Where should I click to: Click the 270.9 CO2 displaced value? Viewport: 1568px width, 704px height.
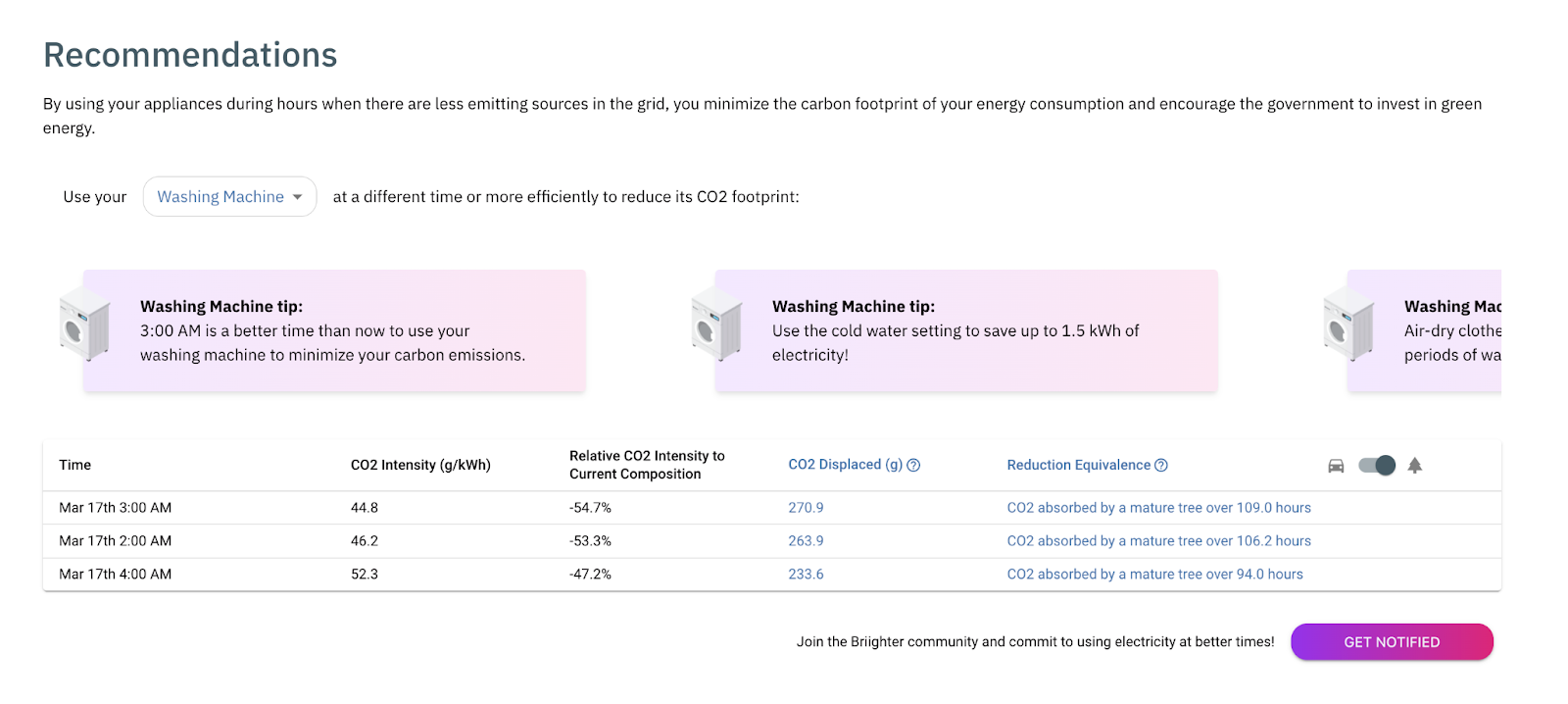point(806,508)
